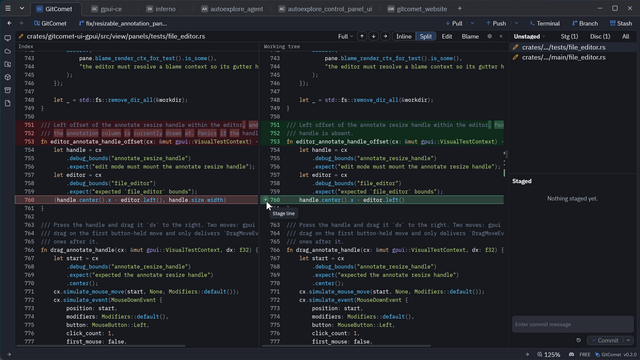Click the commit message input field
The image size is (640, 360).
(x=573, y=324)
